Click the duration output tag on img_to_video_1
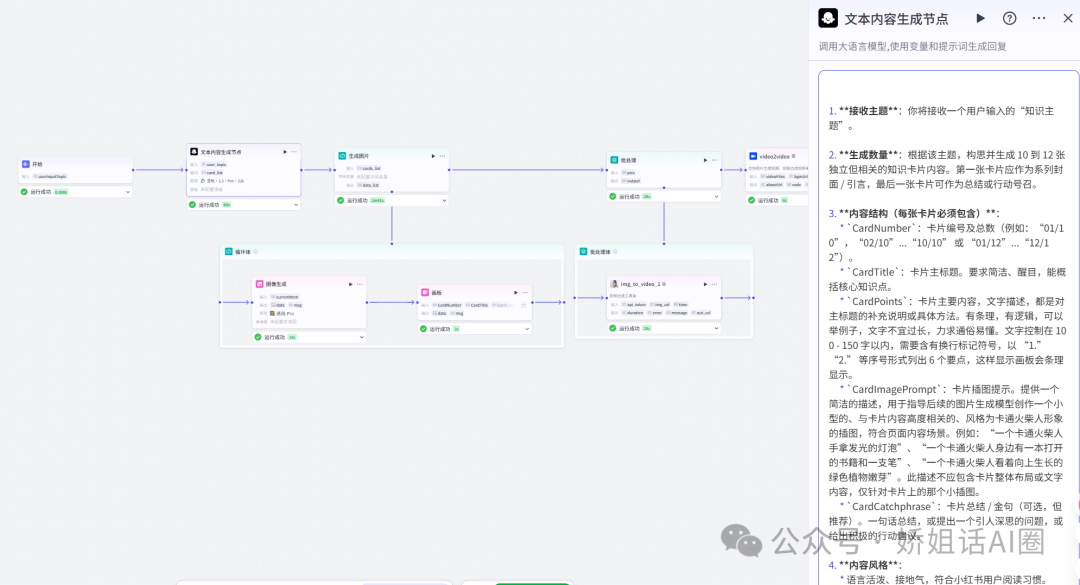The height and width of the screenshot is (585, 1080). [633, 313]
